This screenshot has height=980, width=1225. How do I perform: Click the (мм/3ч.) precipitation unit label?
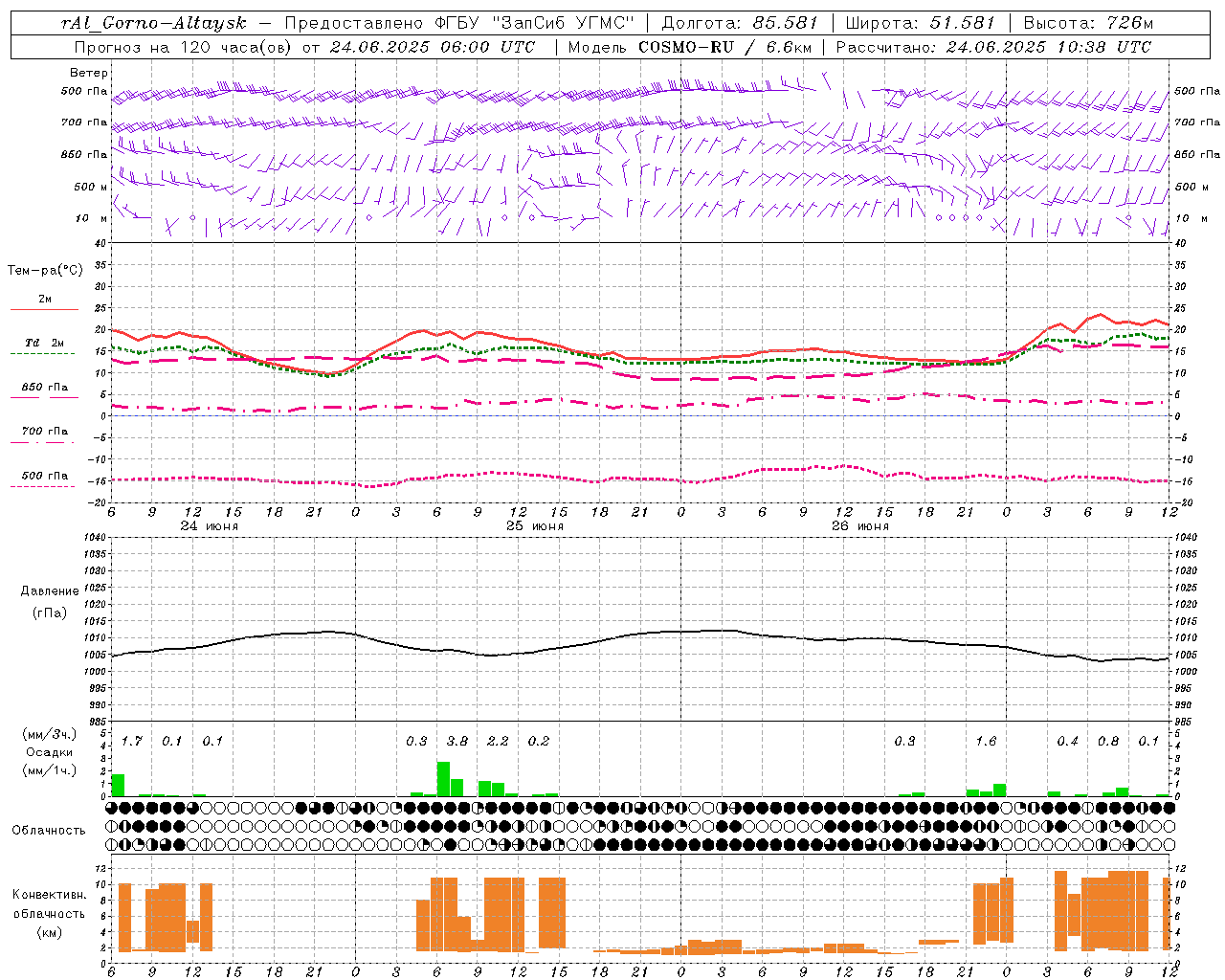[x=50, y=734]
